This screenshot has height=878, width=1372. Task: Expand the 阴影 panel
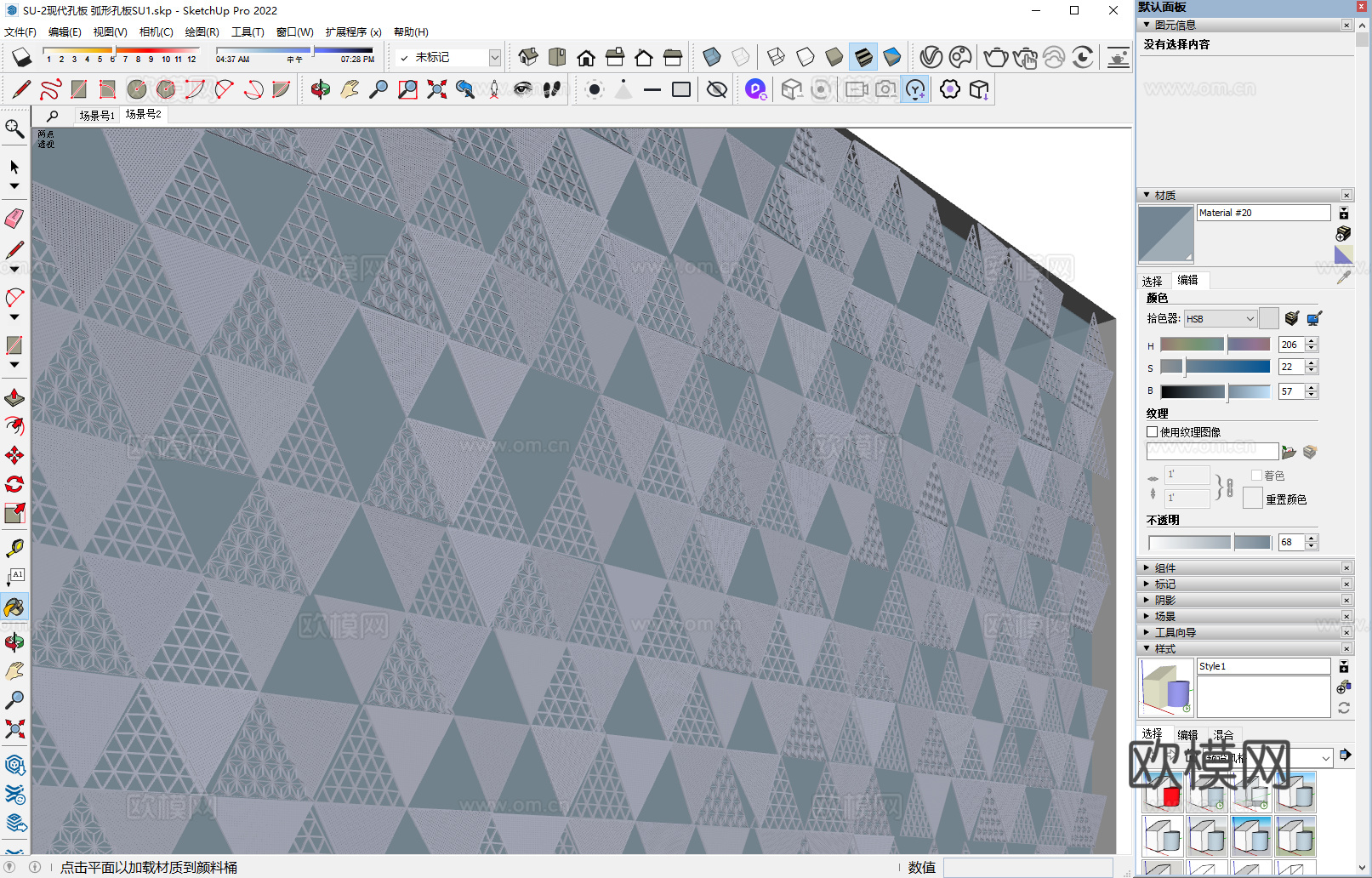[1164, 600]
